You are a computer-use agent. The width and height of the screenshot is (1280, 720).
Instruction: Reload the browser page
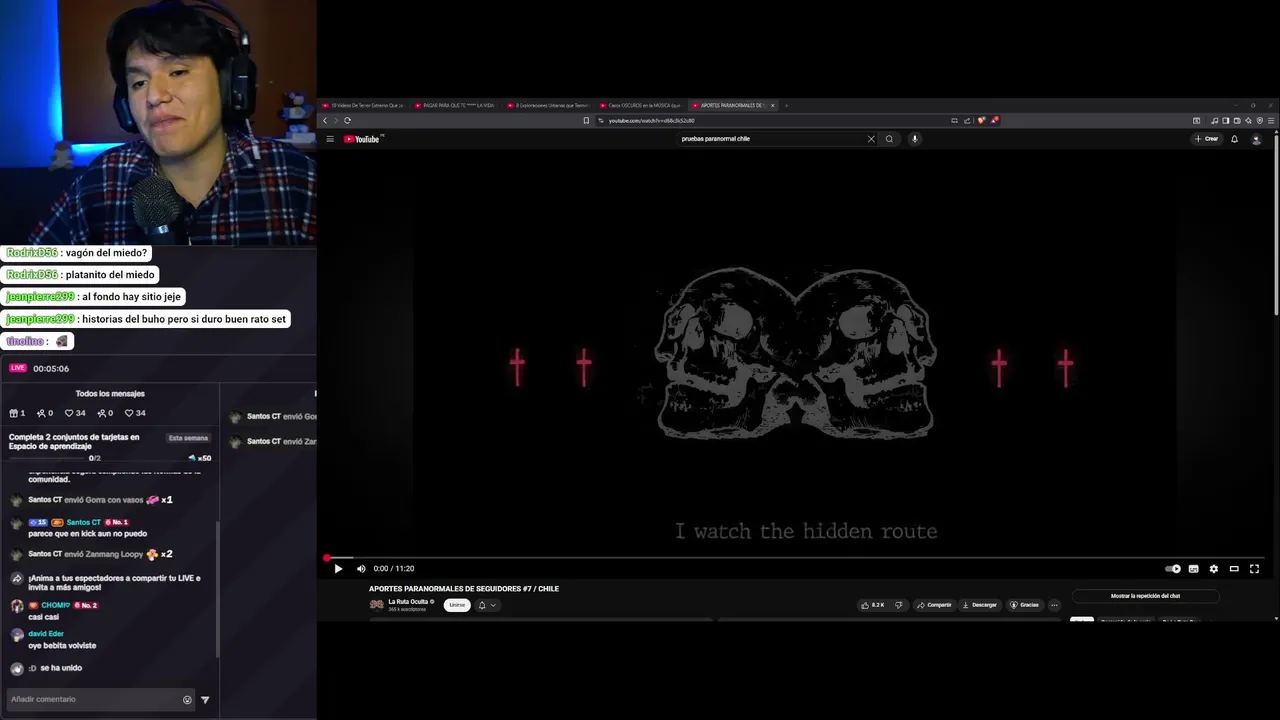(x=347, y=120)
